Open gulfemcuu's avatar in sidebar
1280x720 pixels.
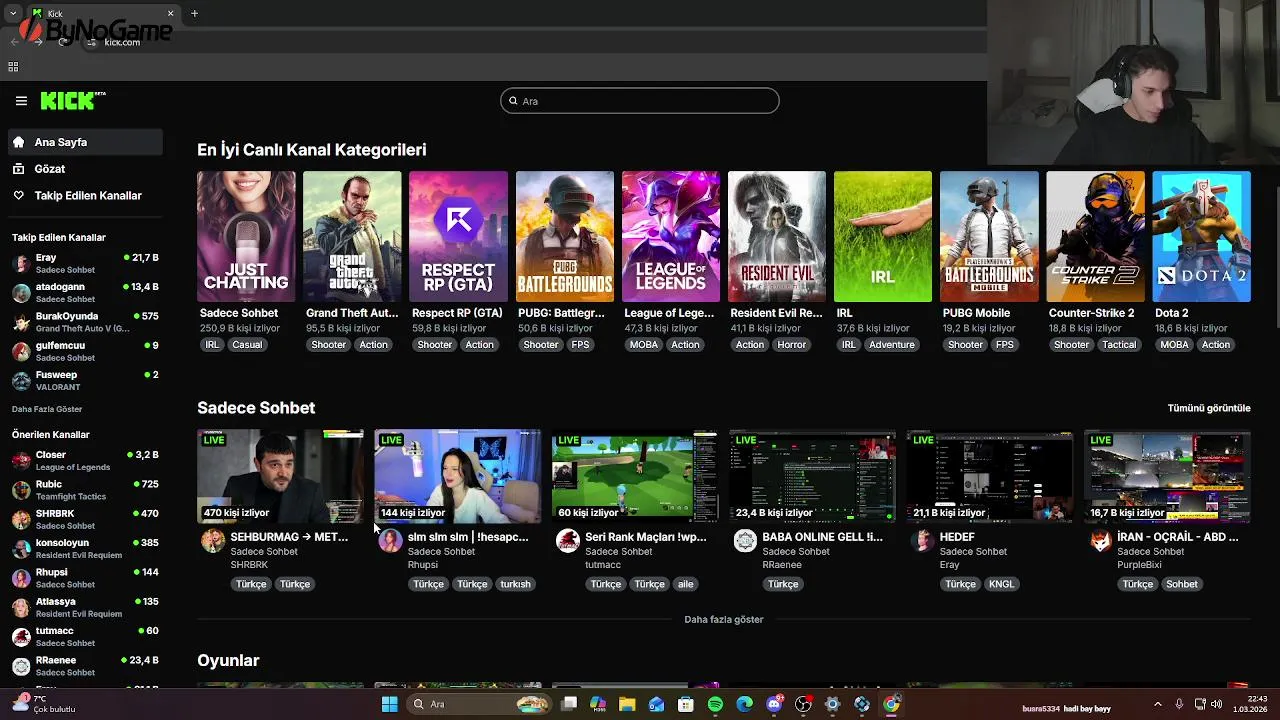coord(21,352)
